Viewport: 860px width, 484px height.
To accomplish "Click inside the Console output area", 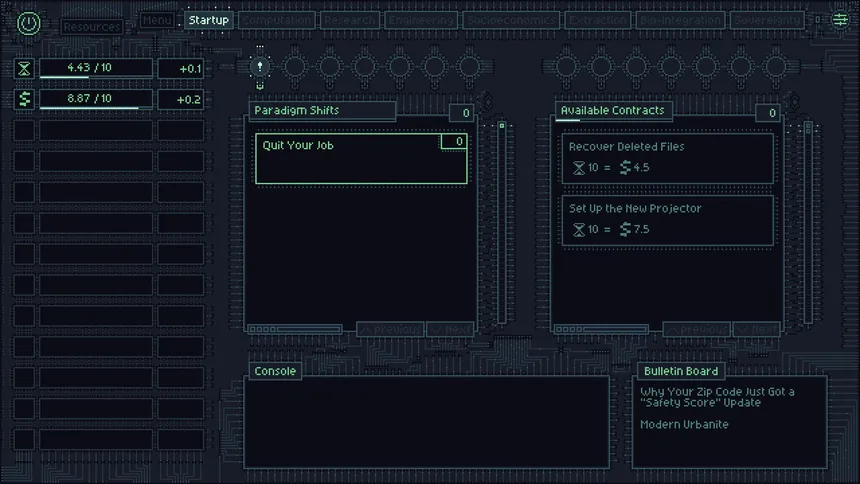I will (x=427, y=423).
